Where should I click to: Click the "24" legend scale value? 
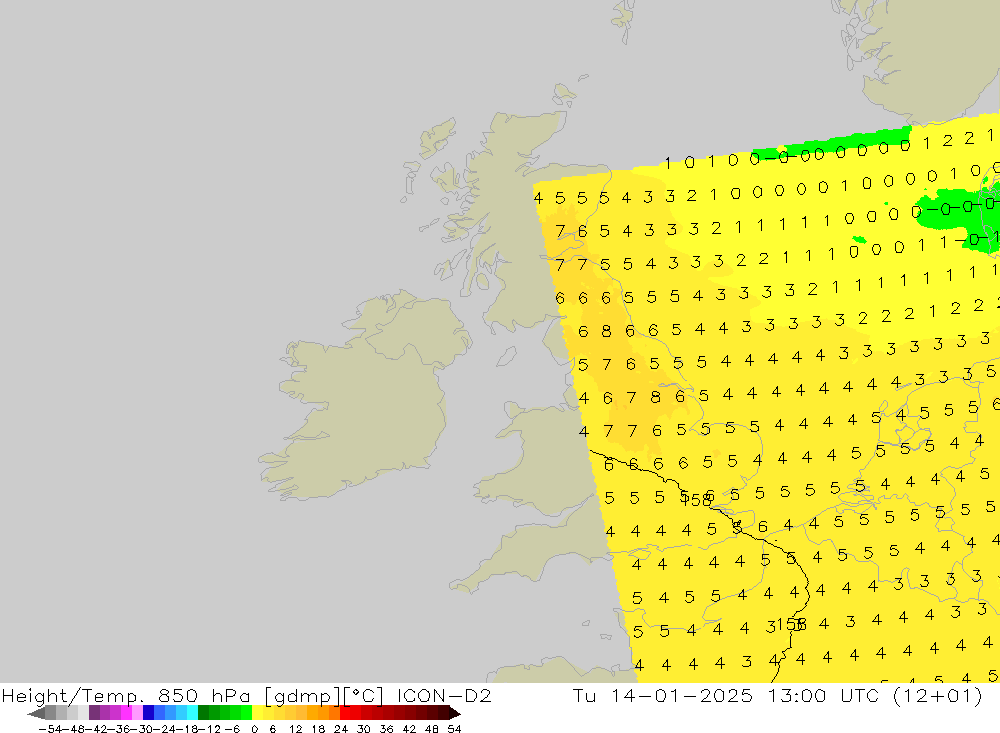341,728
